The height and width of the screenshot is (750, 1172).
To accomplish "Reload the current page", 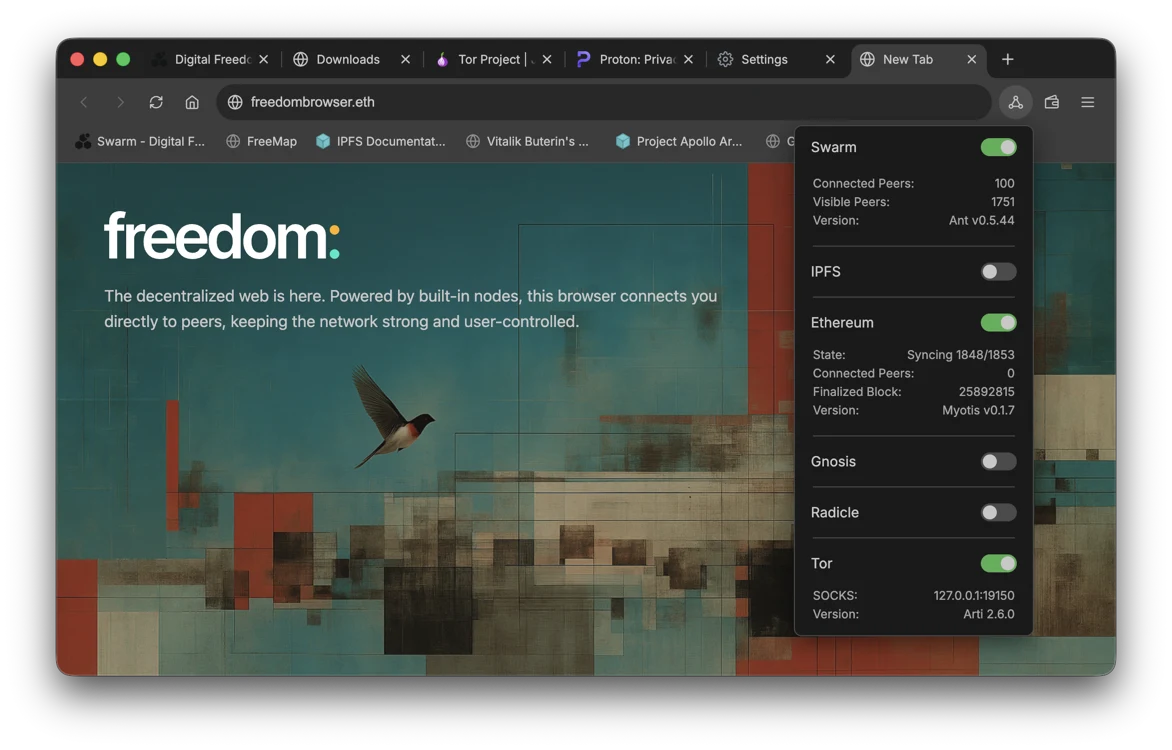I will pos(155,102).
